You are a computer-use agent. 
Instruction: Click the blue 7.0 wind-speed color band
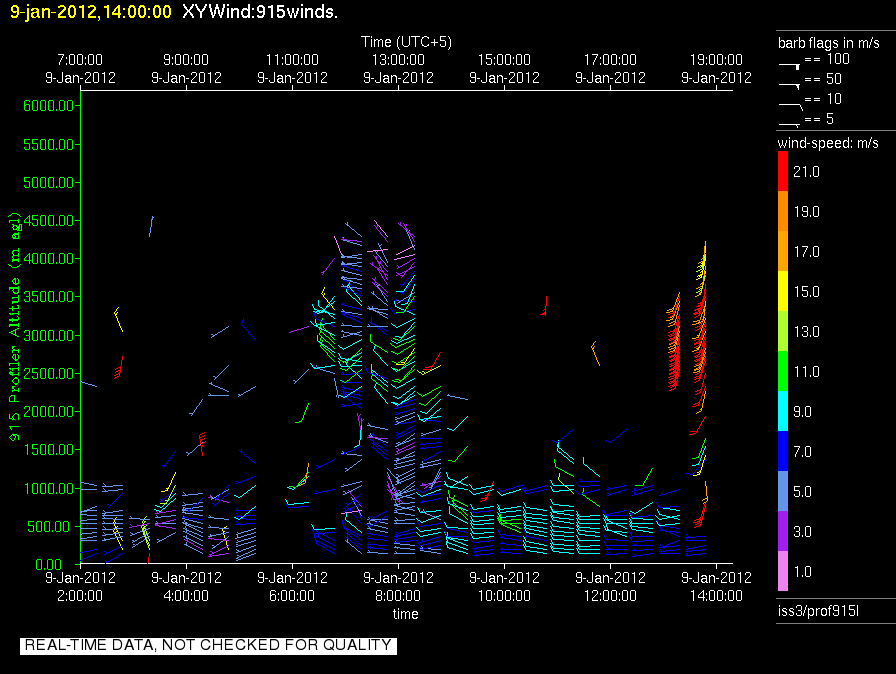(x=783, y=451)
